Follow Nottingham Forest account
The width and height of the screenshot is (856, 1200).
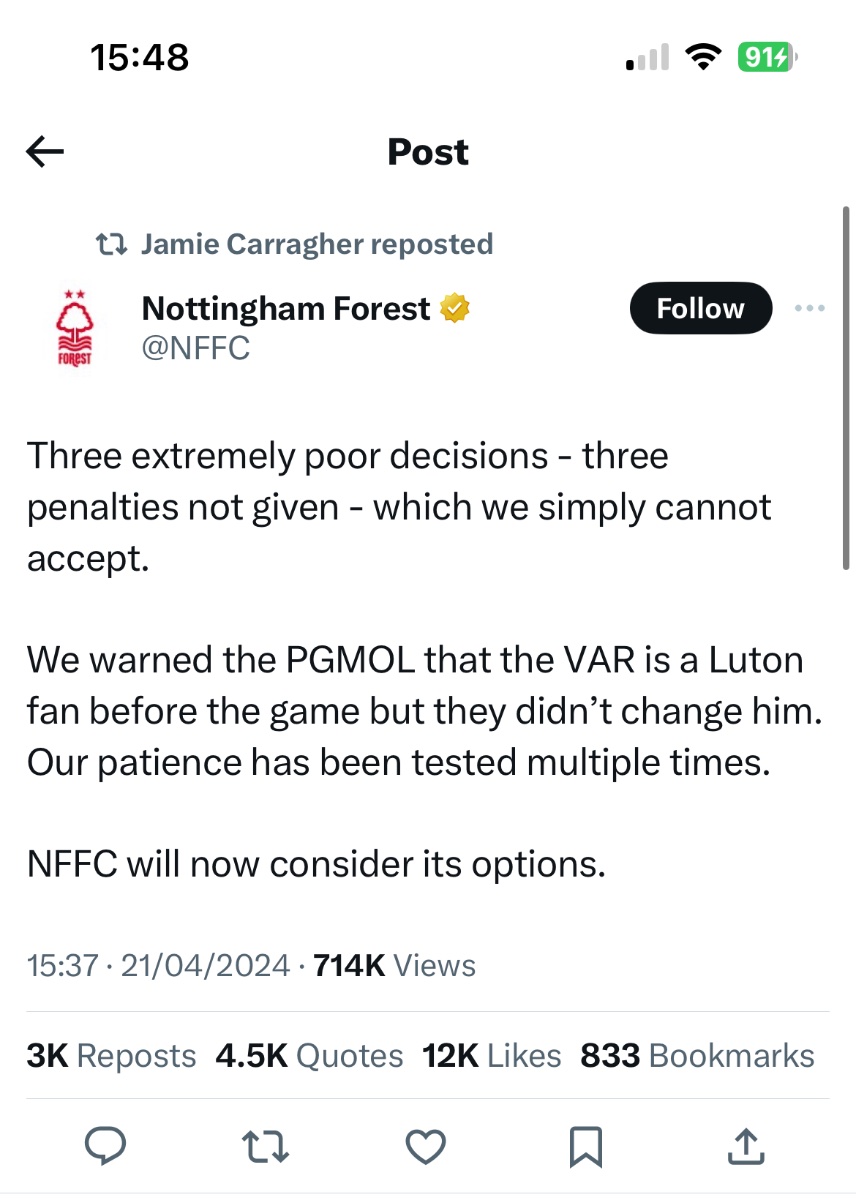click(x=700, y=308)
